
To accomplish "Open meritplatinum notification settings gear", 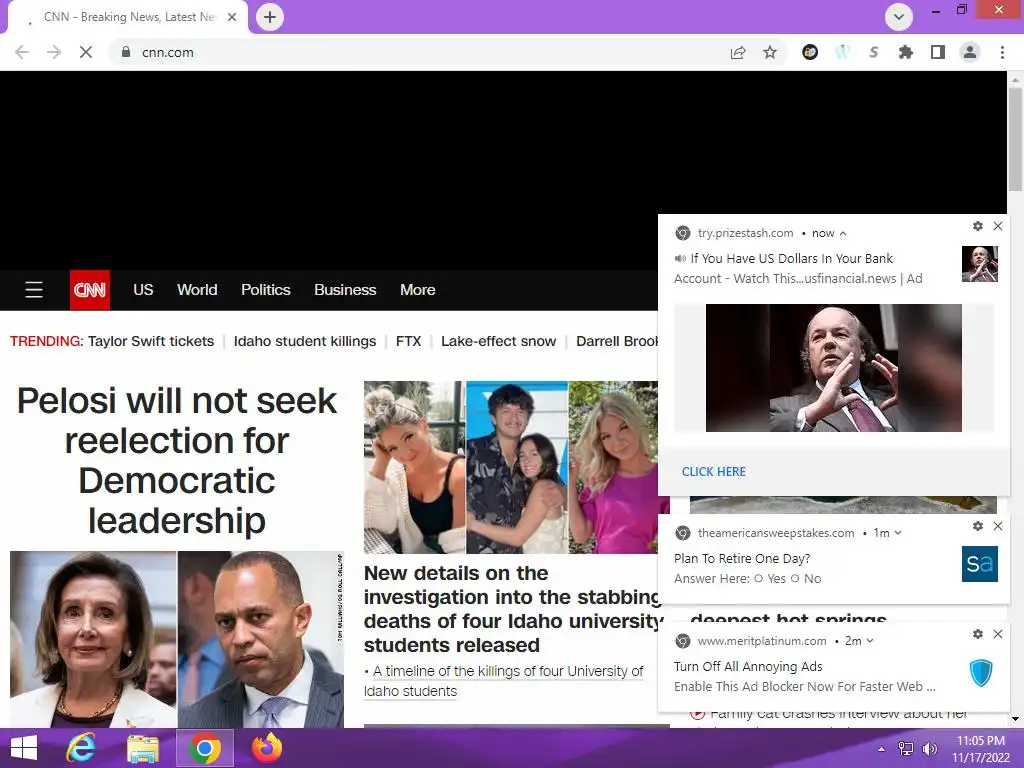I will tap(978, 634).
